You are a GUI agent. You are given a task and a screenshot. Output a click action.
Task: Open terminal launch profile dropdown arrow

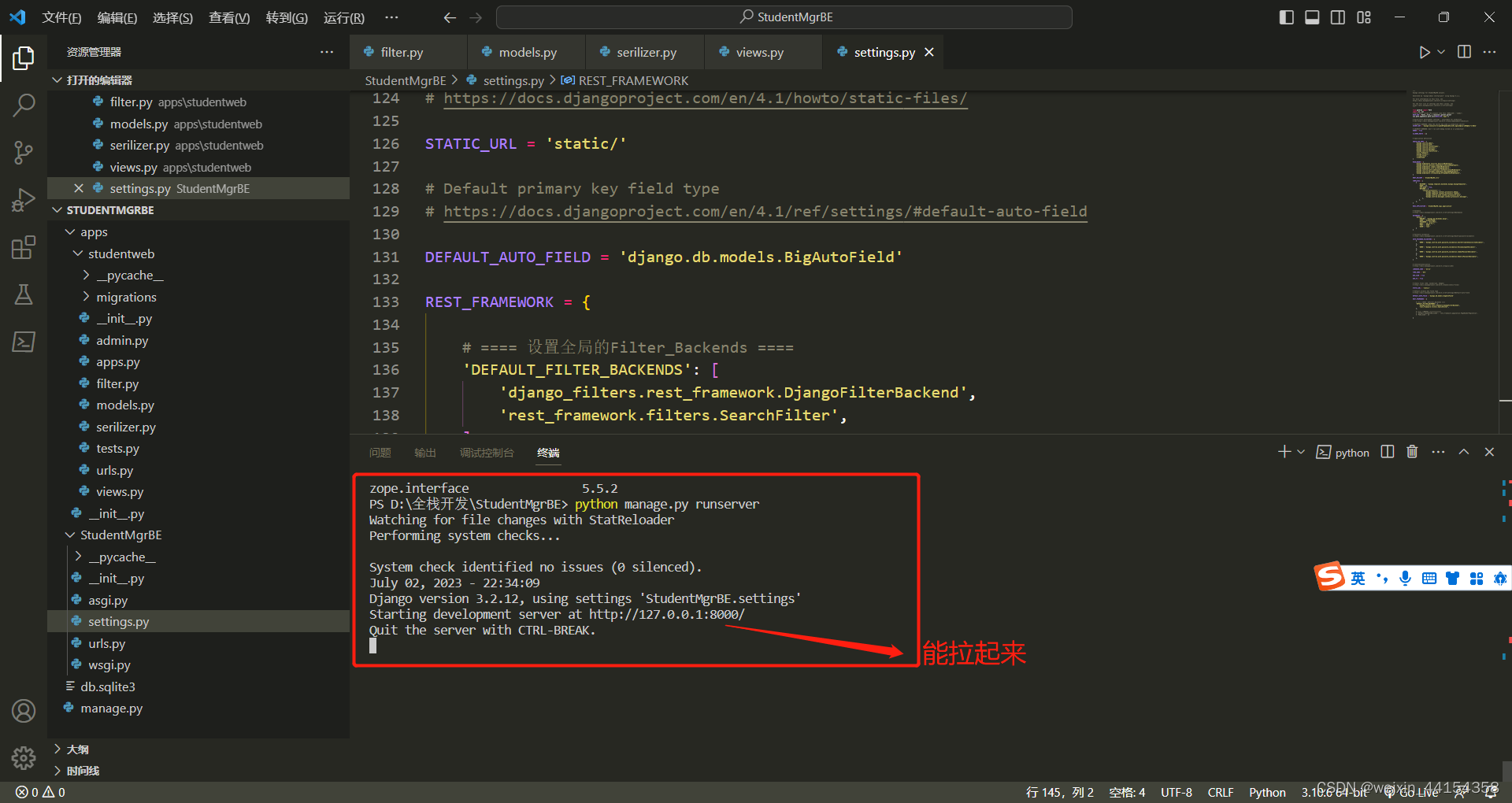point(1301,452)
